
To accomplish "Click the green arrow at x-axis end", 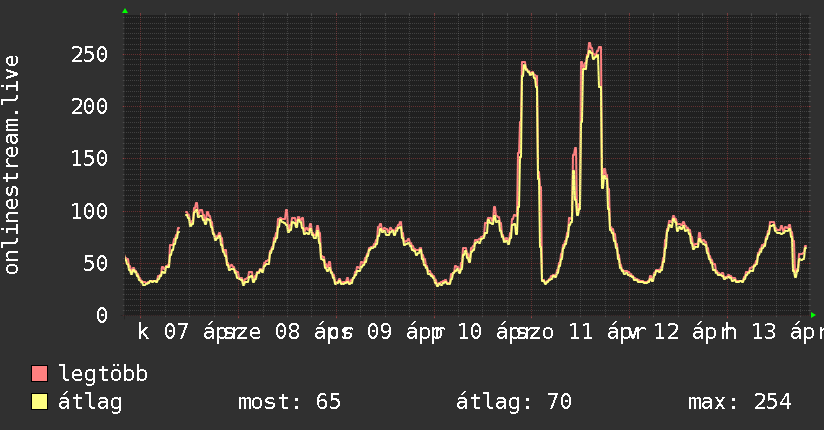I will 813,315.
